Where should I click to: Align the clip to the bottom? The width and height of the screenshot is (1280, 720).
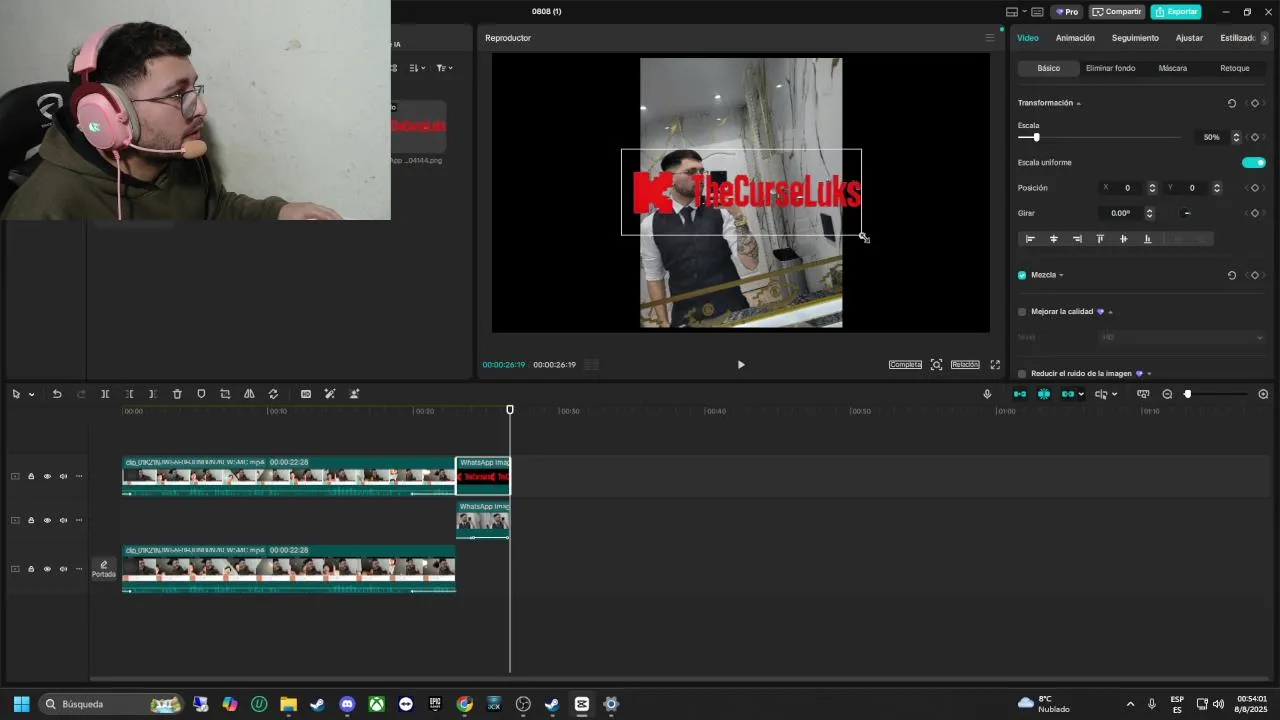click(1147, 239)
